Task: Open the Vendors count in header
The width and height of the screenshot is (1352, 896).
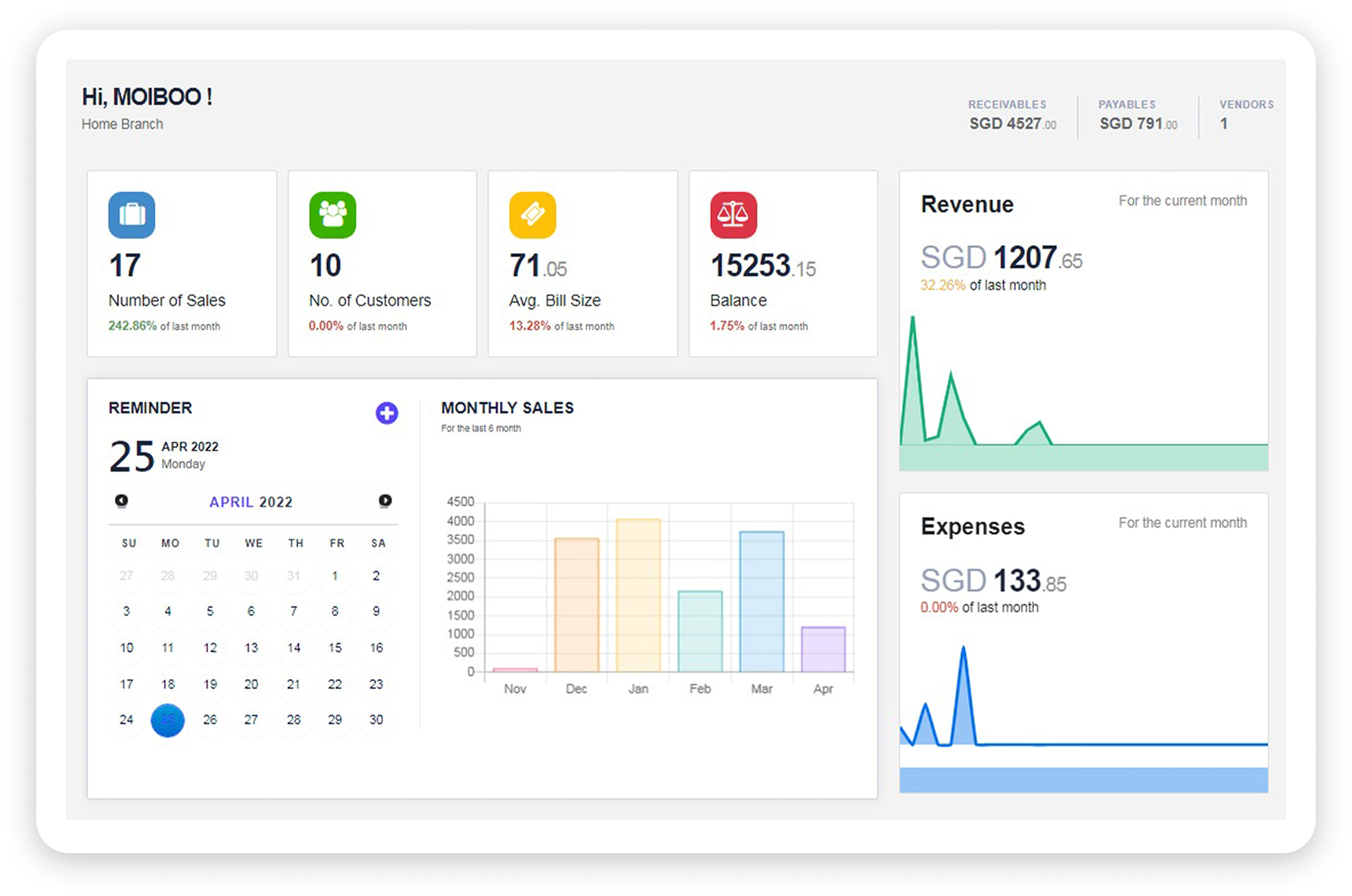Action: pos(1246,115)
